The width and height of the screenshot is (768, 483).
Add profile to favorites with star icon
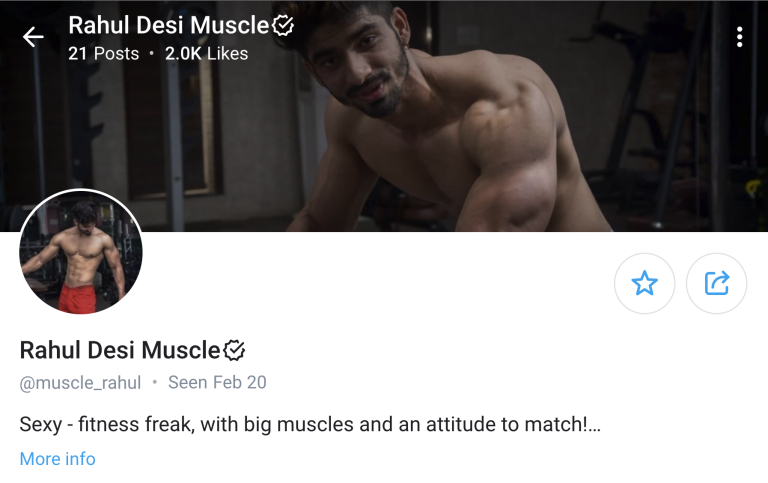(644, 283)
